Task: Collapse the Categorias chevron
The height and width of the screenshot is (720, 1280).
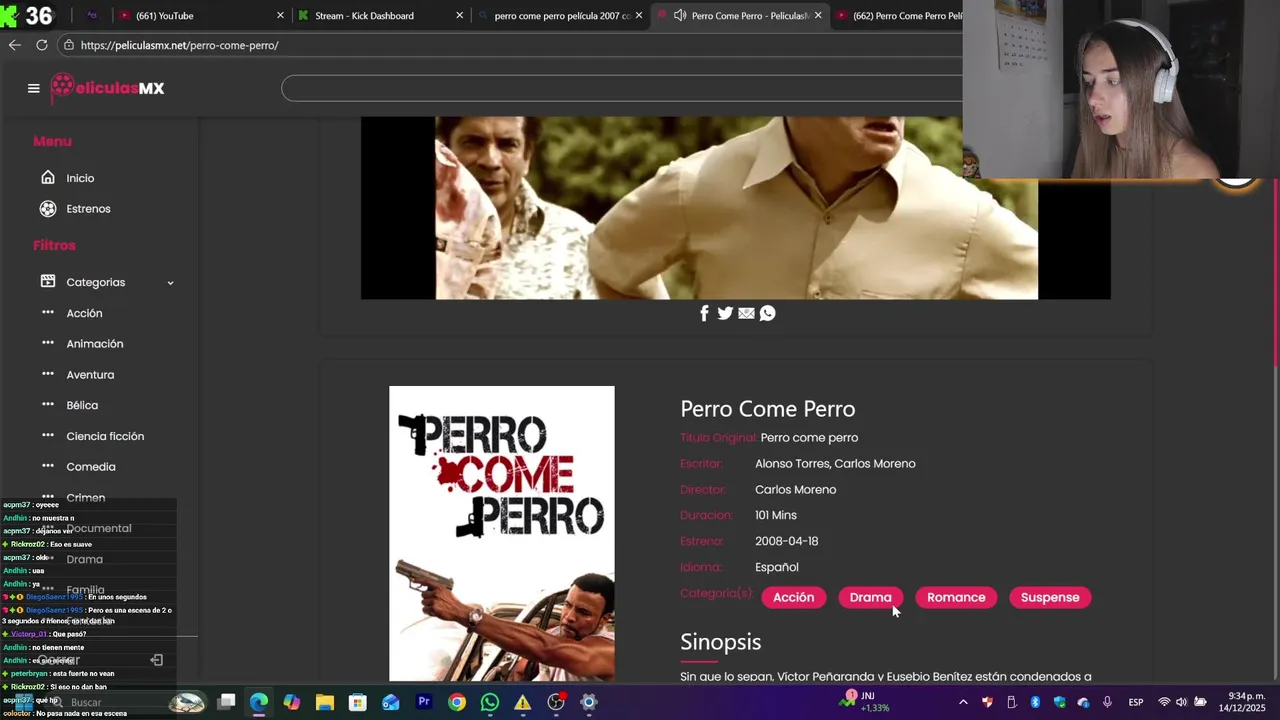Action: (170, 283)
